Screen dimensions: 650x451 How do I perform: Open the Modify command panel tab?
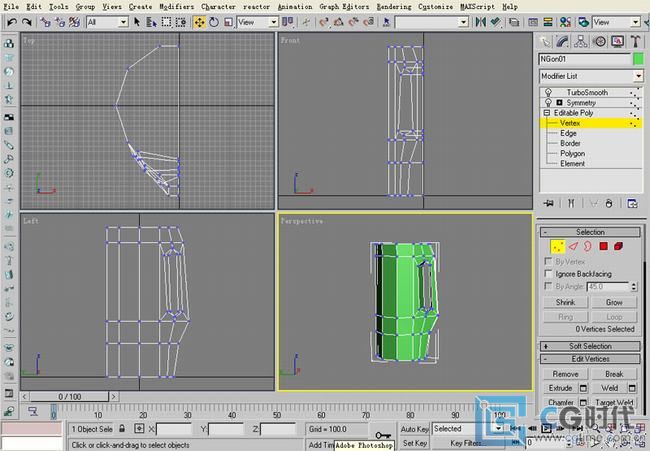pos(563,41)
